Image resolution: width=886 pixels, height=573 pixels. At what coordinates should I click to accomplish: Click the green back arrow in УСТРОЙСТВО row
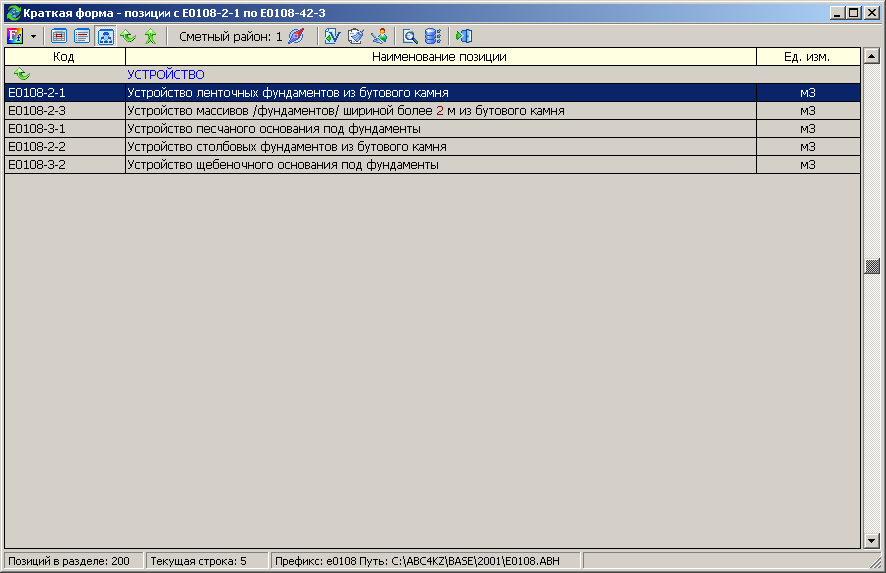click(x=21, y=74)
